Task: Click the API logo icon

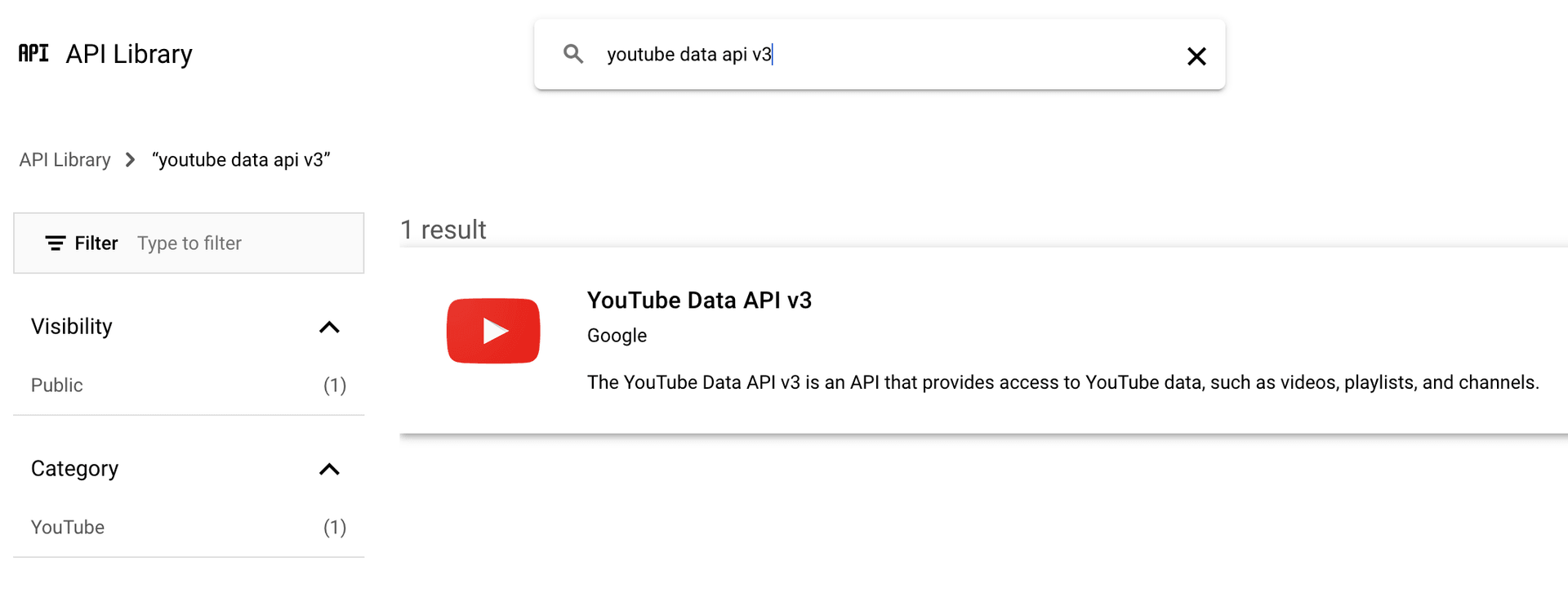Action: (x=33, y=54)
